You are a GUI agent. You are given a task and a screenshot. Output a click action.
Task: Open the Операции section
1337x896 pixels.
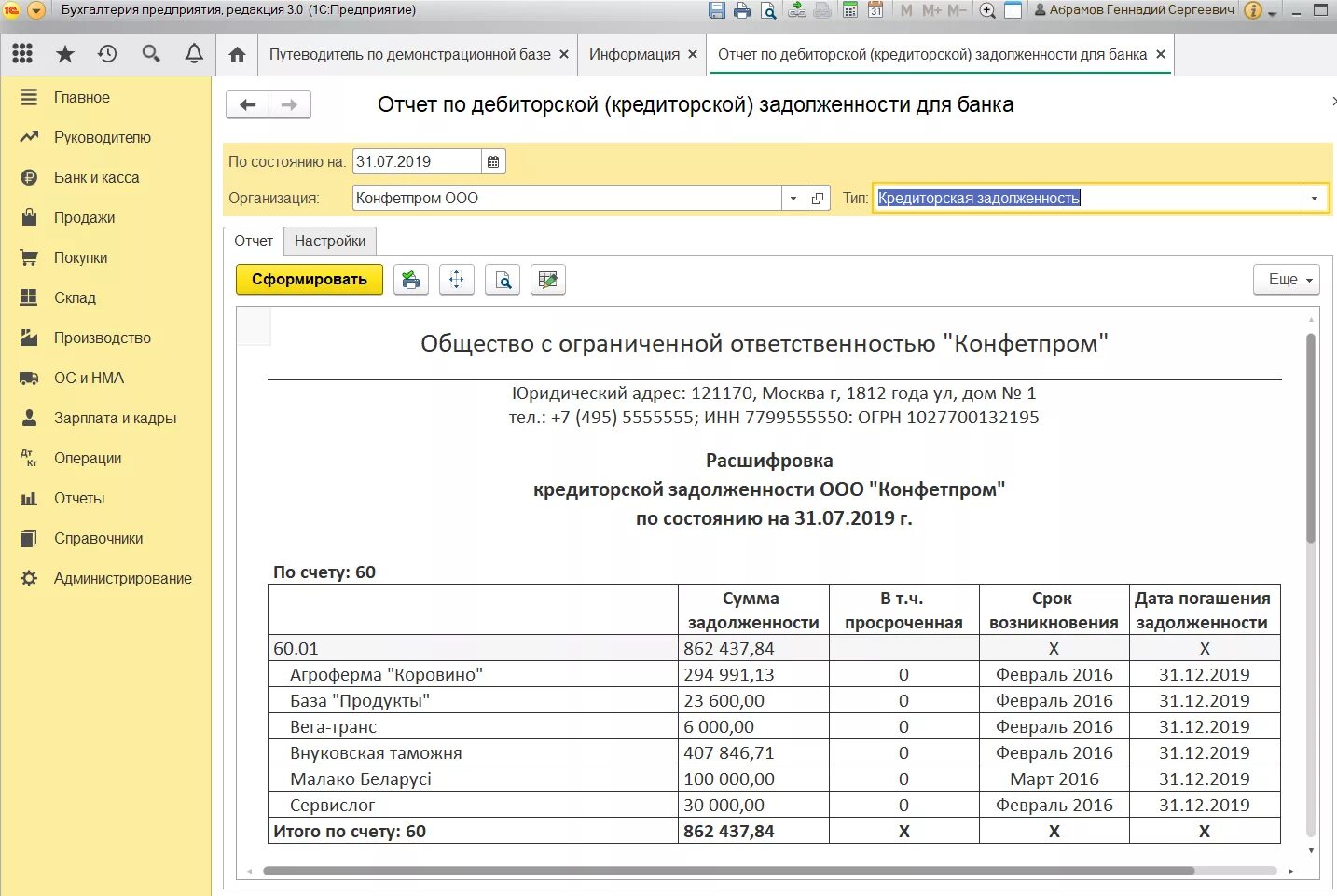tap(88, 458)
